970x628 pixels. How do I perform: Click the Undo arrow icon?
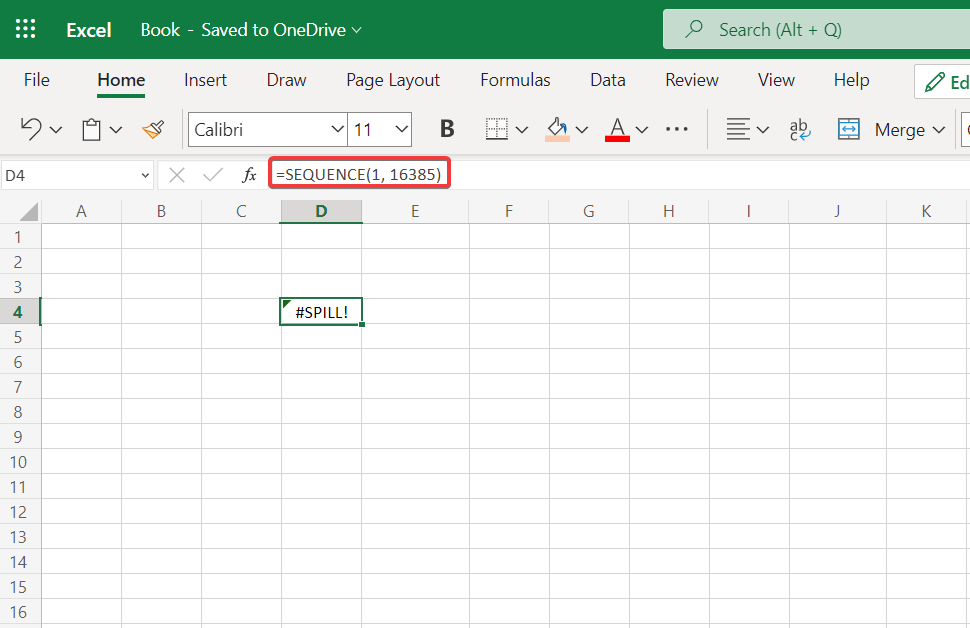[x=30, y=129]
